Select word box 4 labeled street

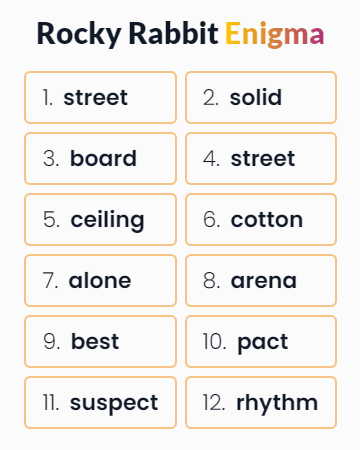(261, 158)
